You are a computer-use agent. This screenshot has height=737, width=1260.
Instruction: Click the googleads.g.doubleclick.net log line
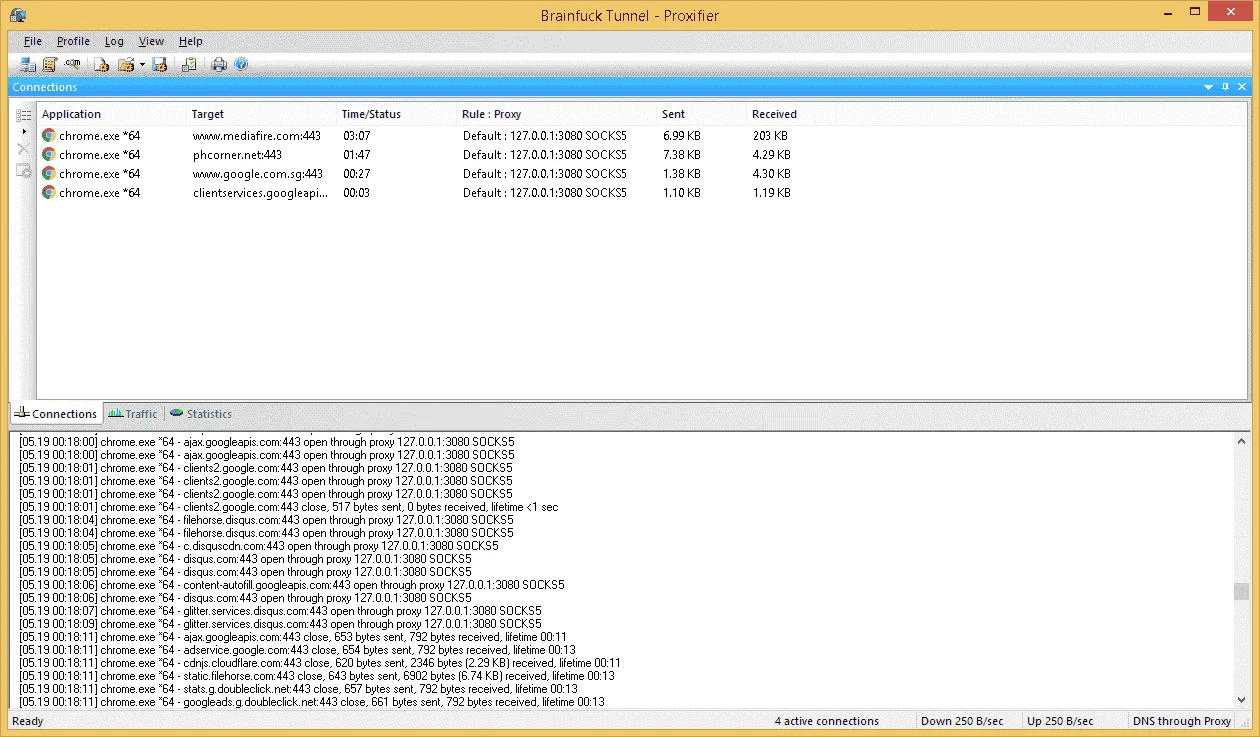[x=312, y=702]
